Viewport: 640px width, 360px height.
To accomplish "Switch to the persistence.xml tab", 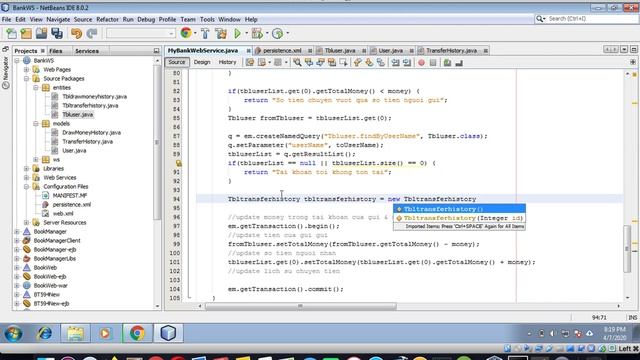I will pos(282,51).
